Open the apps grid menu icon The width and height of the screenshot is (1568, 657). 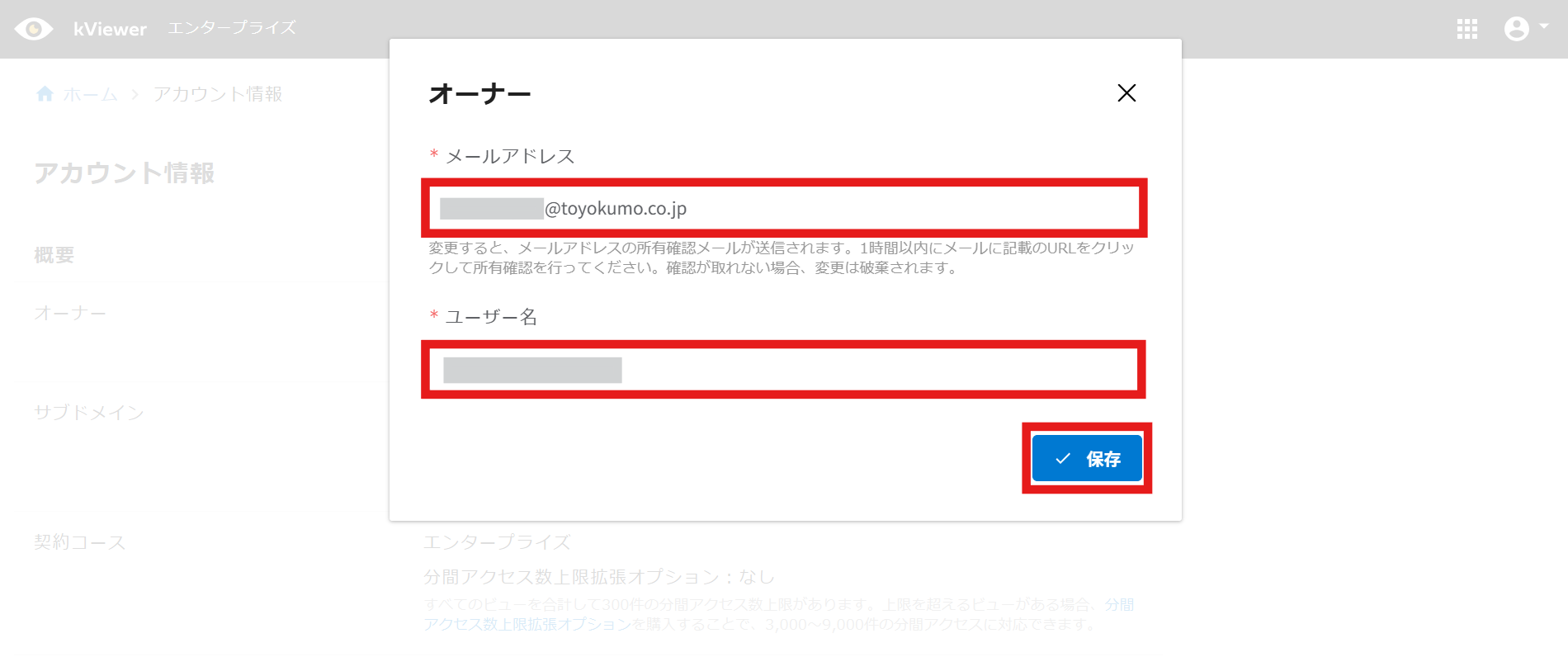point(1466,29)
